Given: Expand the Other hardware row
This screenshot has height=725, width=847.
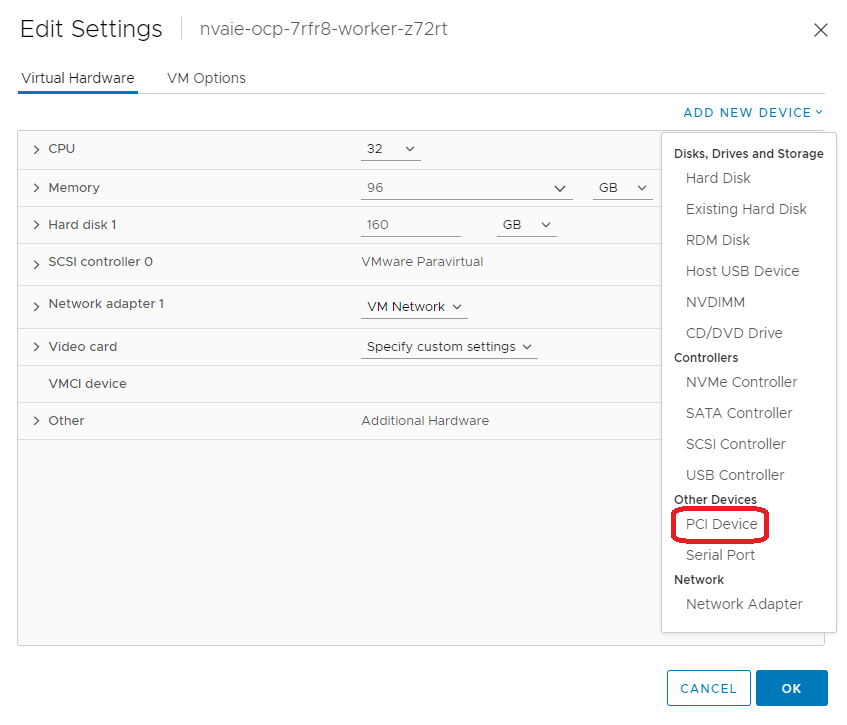Looking at the screenshot, I should point(37,421).
